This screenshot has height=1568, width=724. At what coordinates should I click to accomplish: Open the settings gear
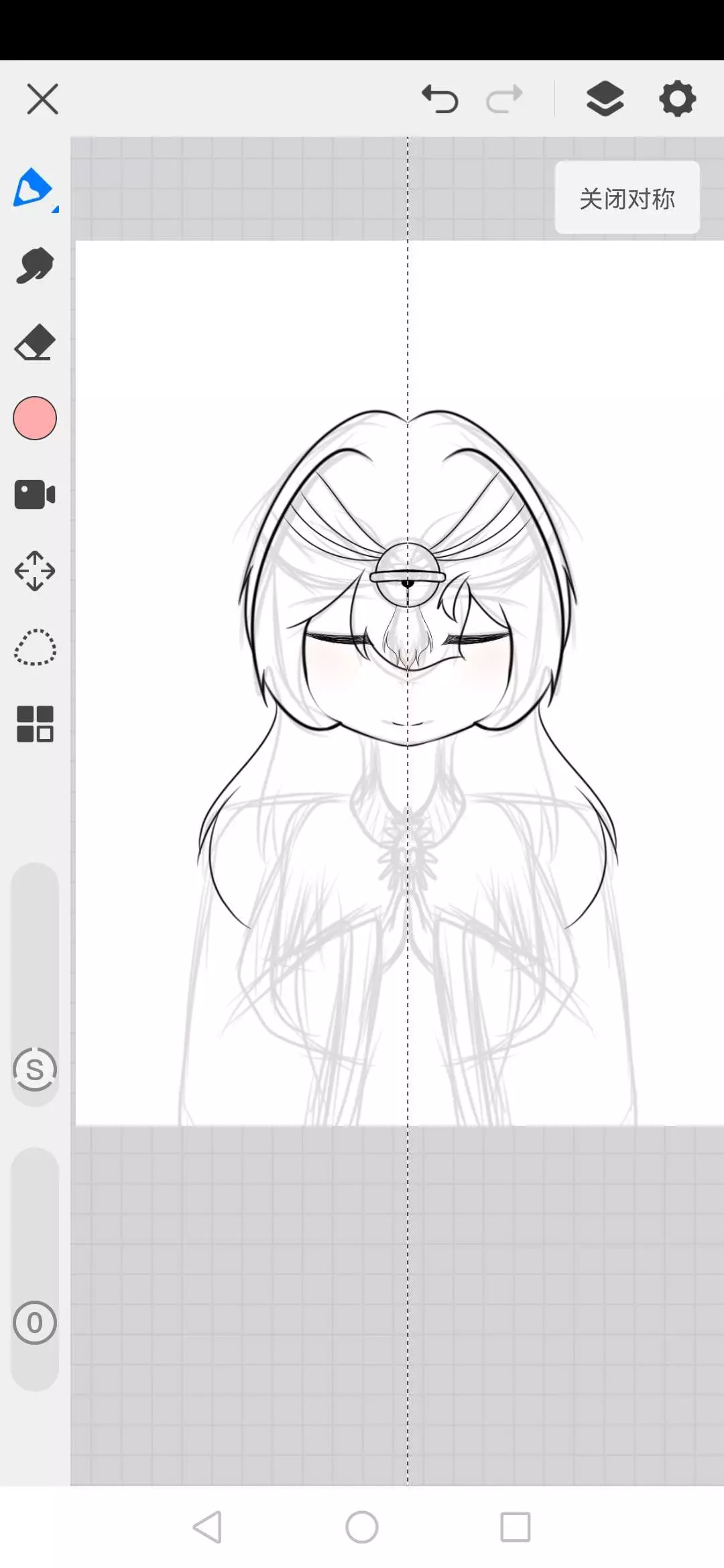(677, 99)
